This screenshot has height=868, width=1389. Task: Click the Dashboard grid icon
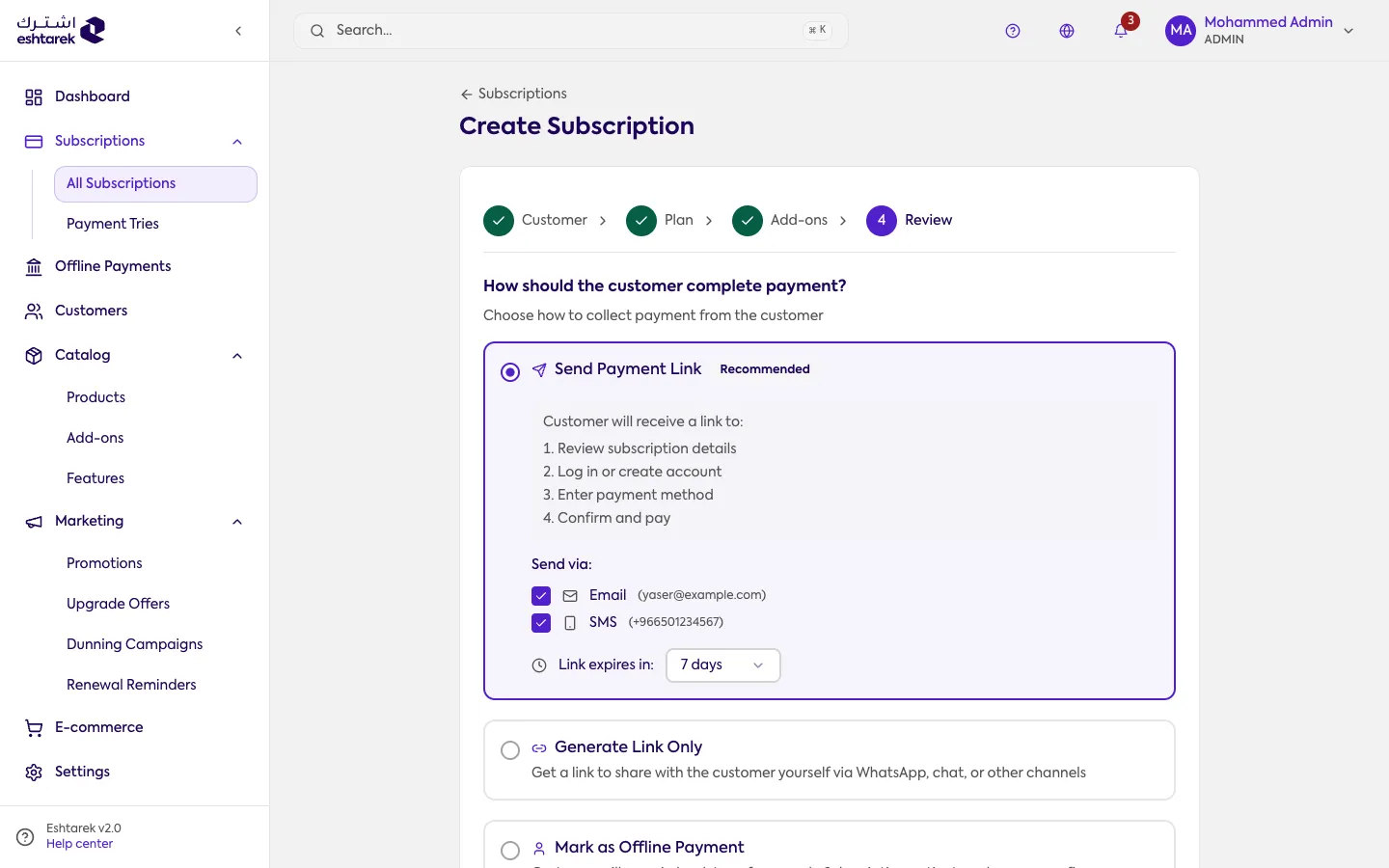coord(34,96)
